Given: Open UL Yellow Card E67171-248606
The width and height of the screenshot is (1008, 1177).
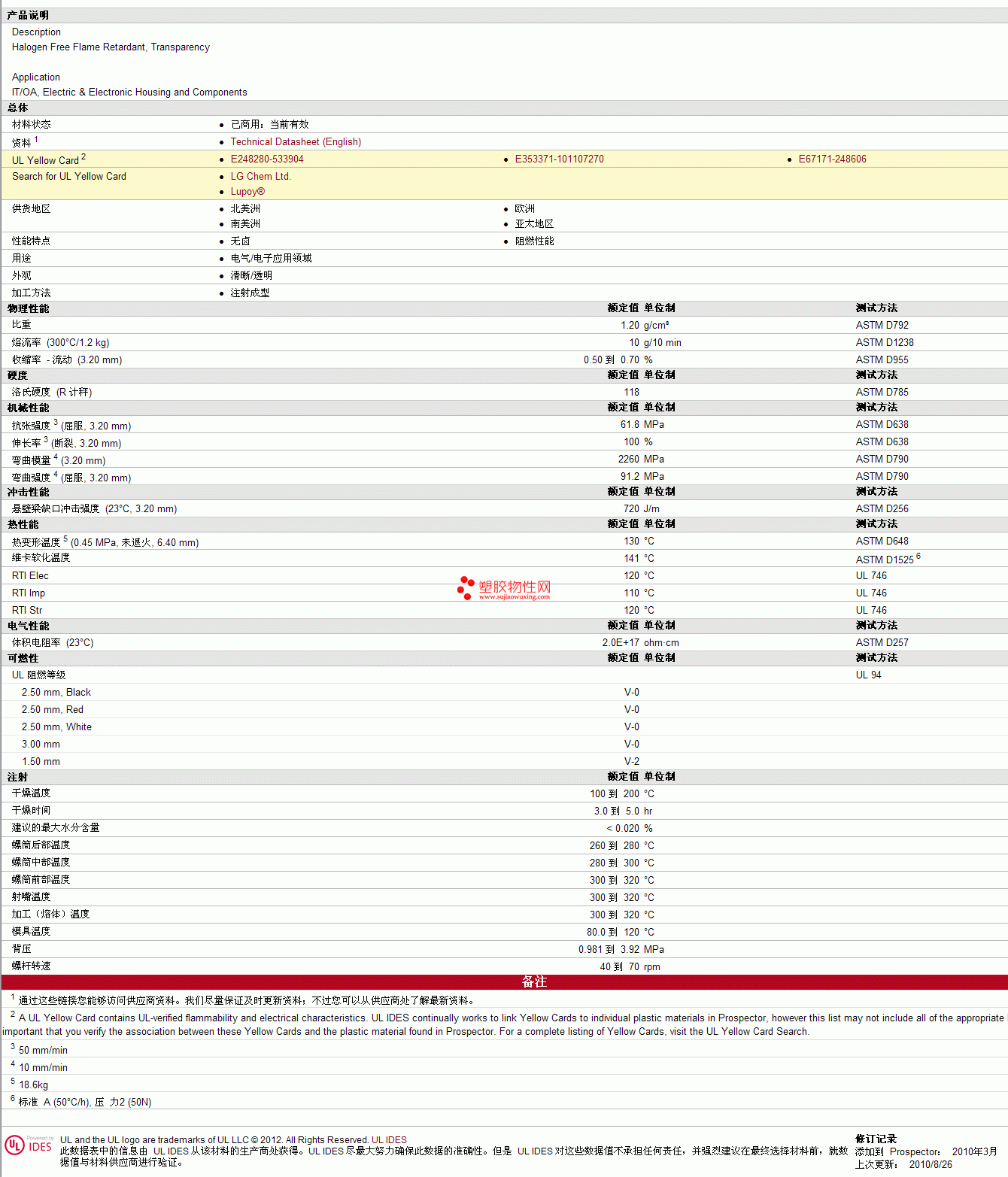Looking at the screenshot, I should 832,159.
